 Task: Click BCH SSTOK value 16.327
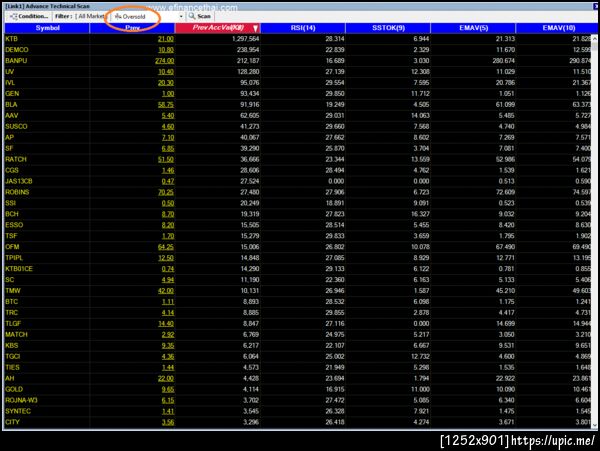420,214
